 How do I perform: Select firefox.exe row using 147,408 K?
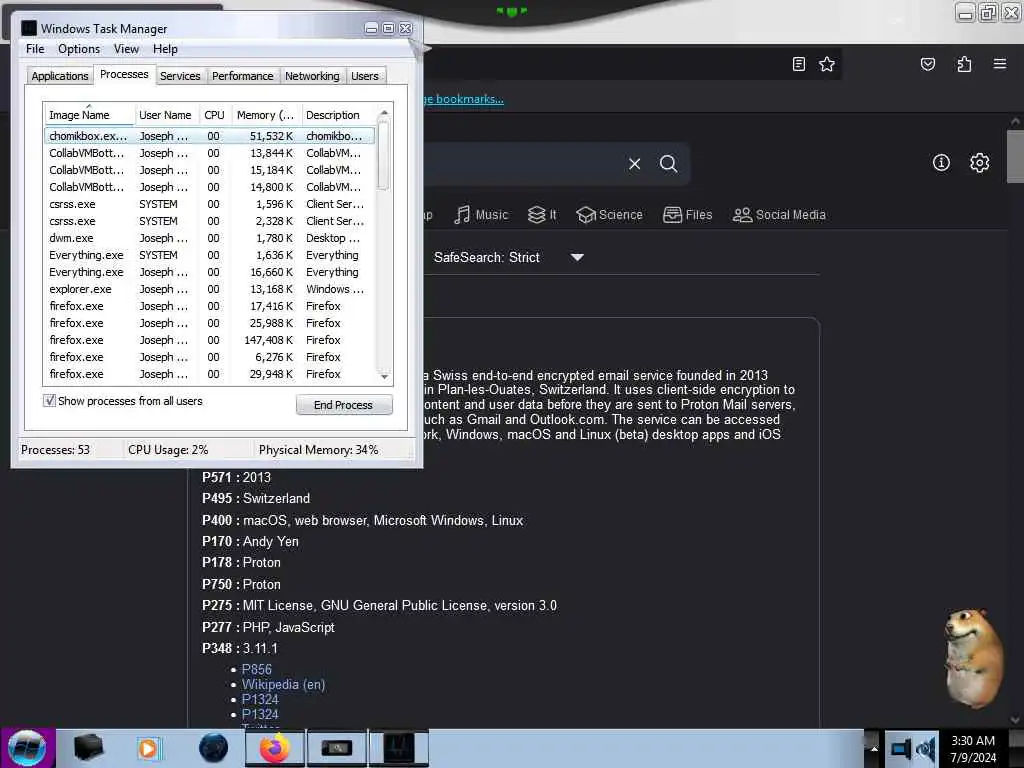(x=209, y=340)
